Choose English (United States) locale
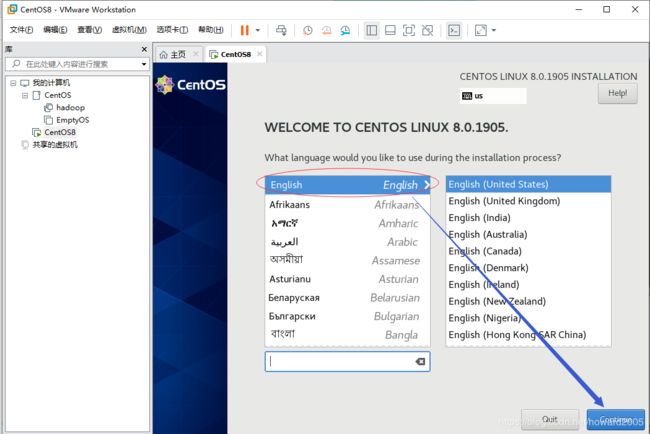Viewport: 650px width, 434px height. (x=528, y=184)
